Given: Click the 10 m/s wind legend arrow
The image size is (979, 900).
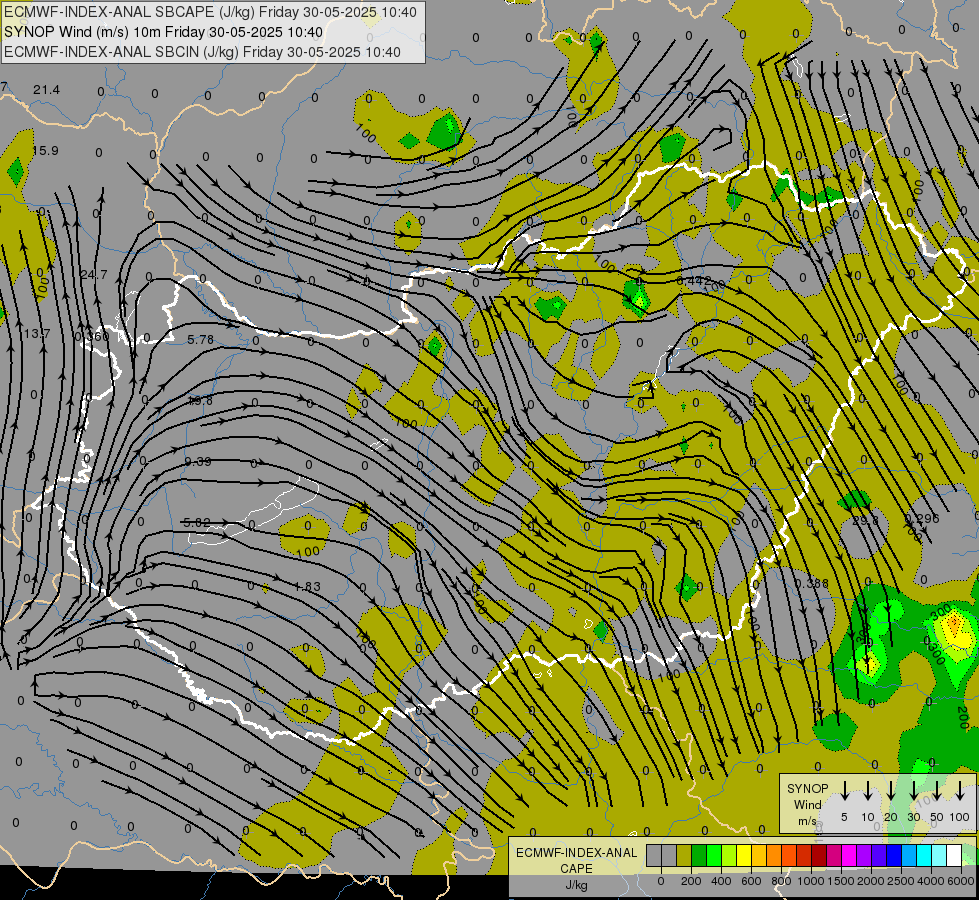Looking at the screenshot, I should tap(868, 790).
